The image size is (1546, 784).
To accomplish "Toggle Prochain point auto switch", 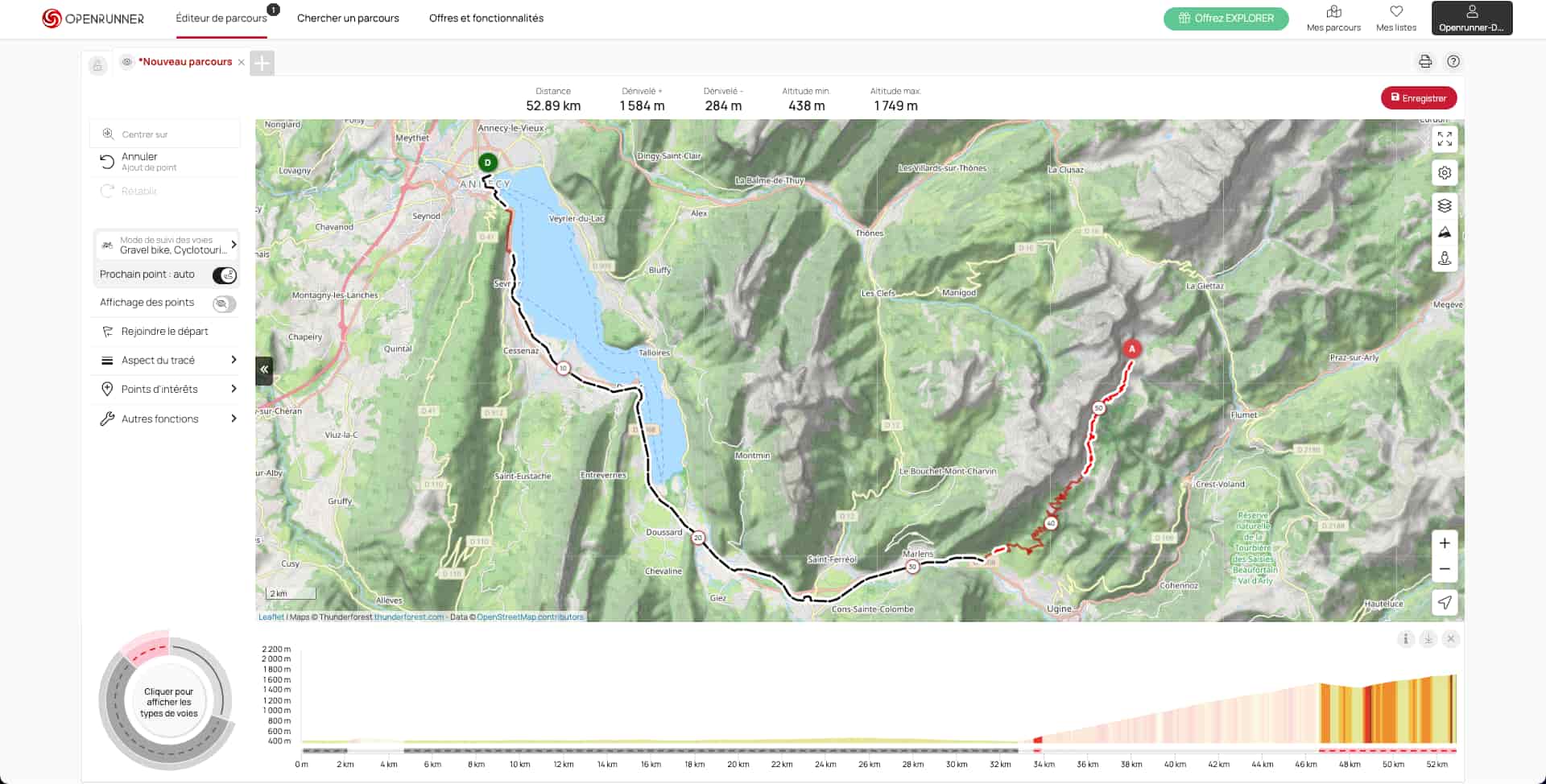I will point(224,275).
